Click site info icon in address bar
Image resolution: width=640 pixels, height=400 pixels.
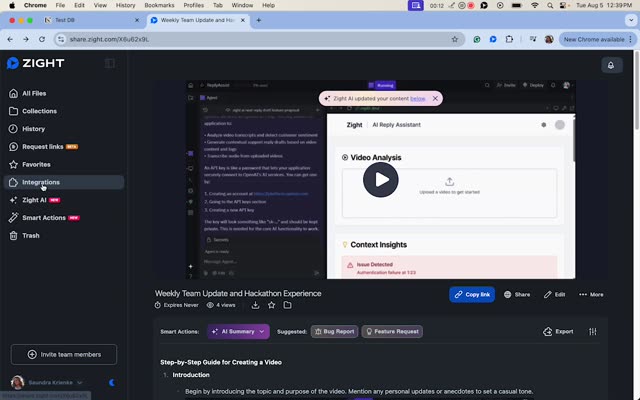point(61,39)
